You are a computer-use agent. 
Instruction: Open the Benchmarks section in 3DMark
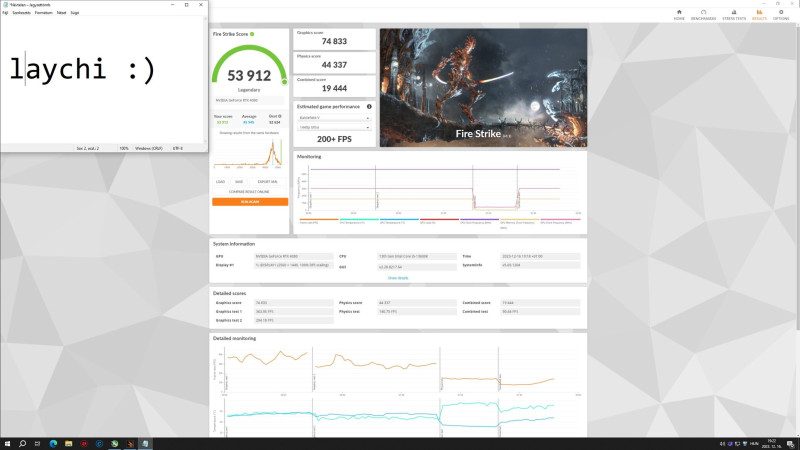pyautogui.click(x=704, y=15)
